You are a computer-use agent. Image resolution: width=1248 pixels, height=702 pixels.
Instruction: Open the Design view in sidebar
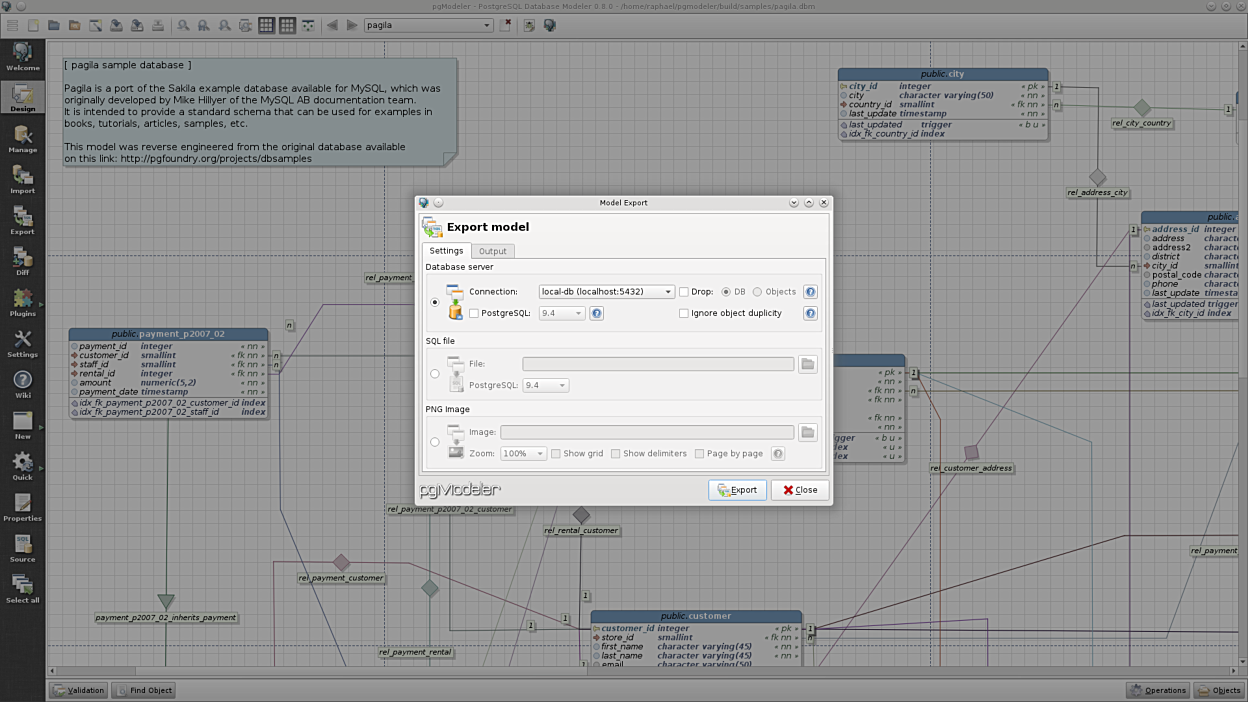click(22, 97)
